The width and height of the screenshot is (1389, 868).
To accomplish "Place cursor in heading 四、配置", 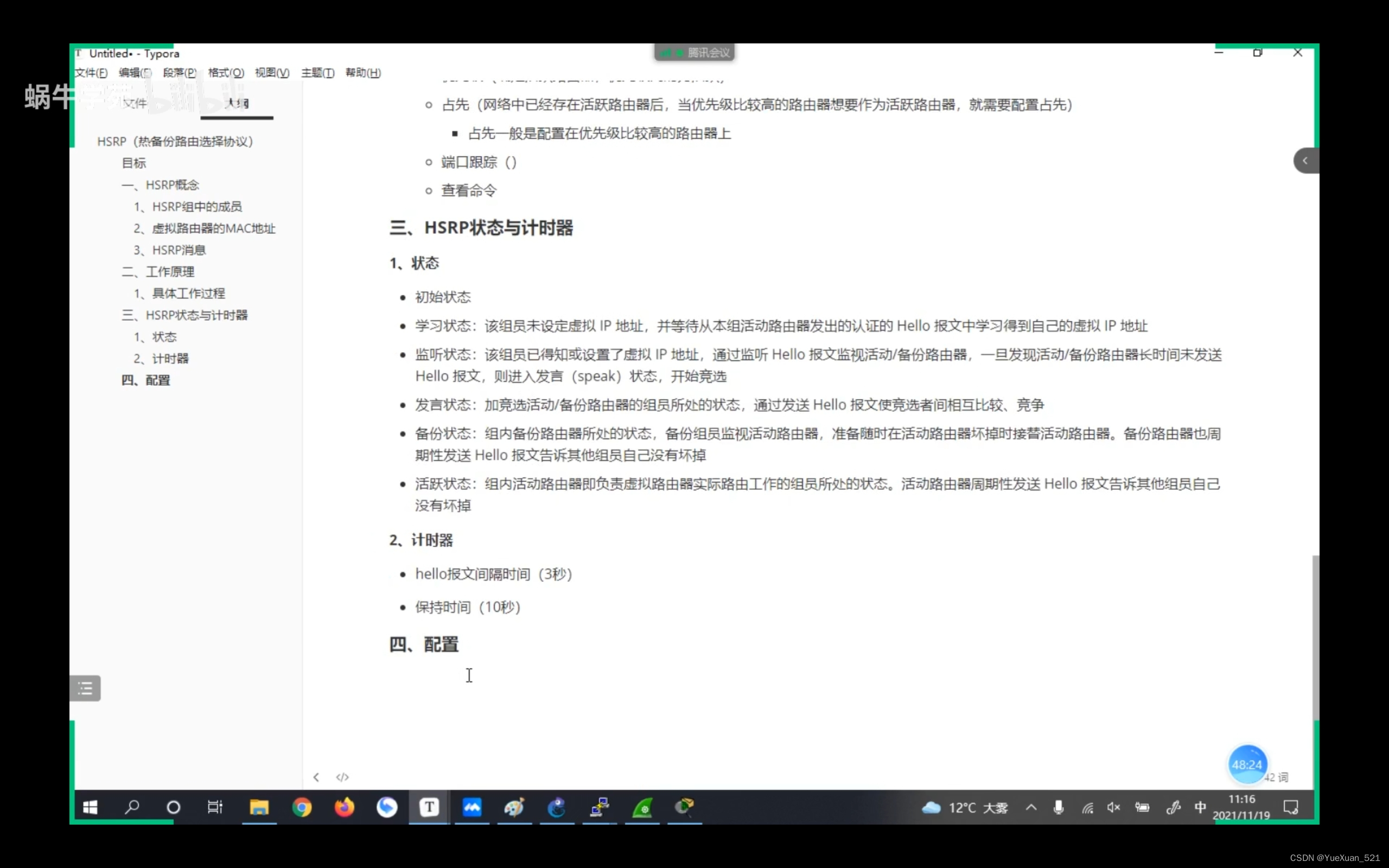I will (424, 644).
